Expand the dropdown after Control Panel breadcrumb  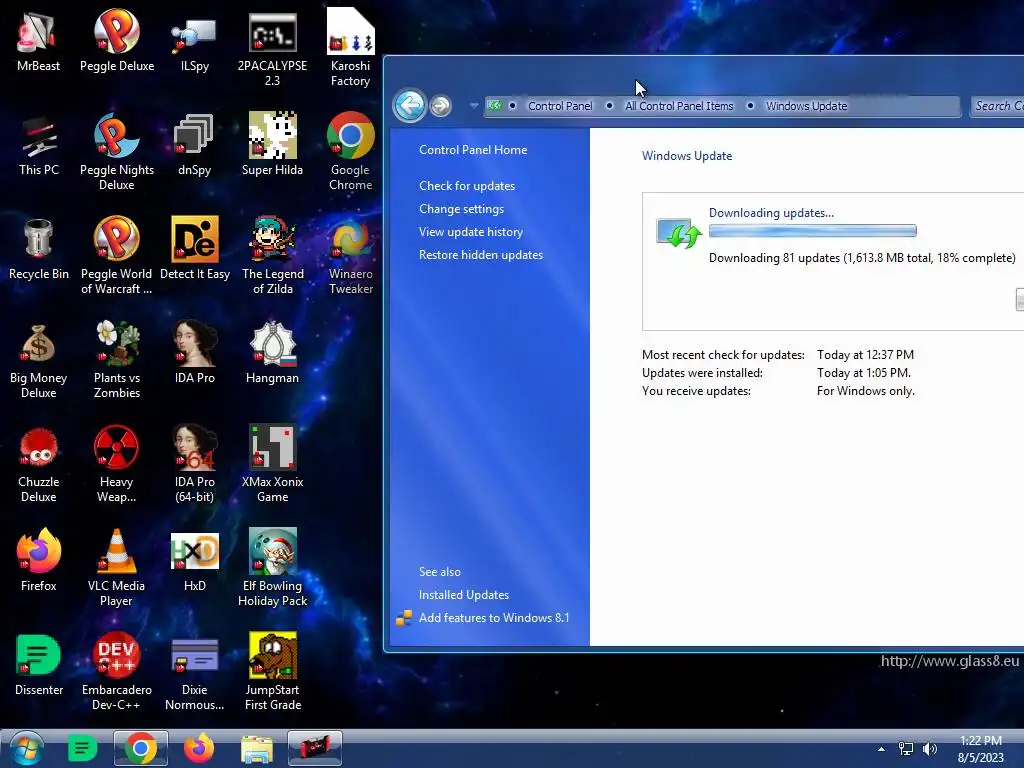pos(609,106)
